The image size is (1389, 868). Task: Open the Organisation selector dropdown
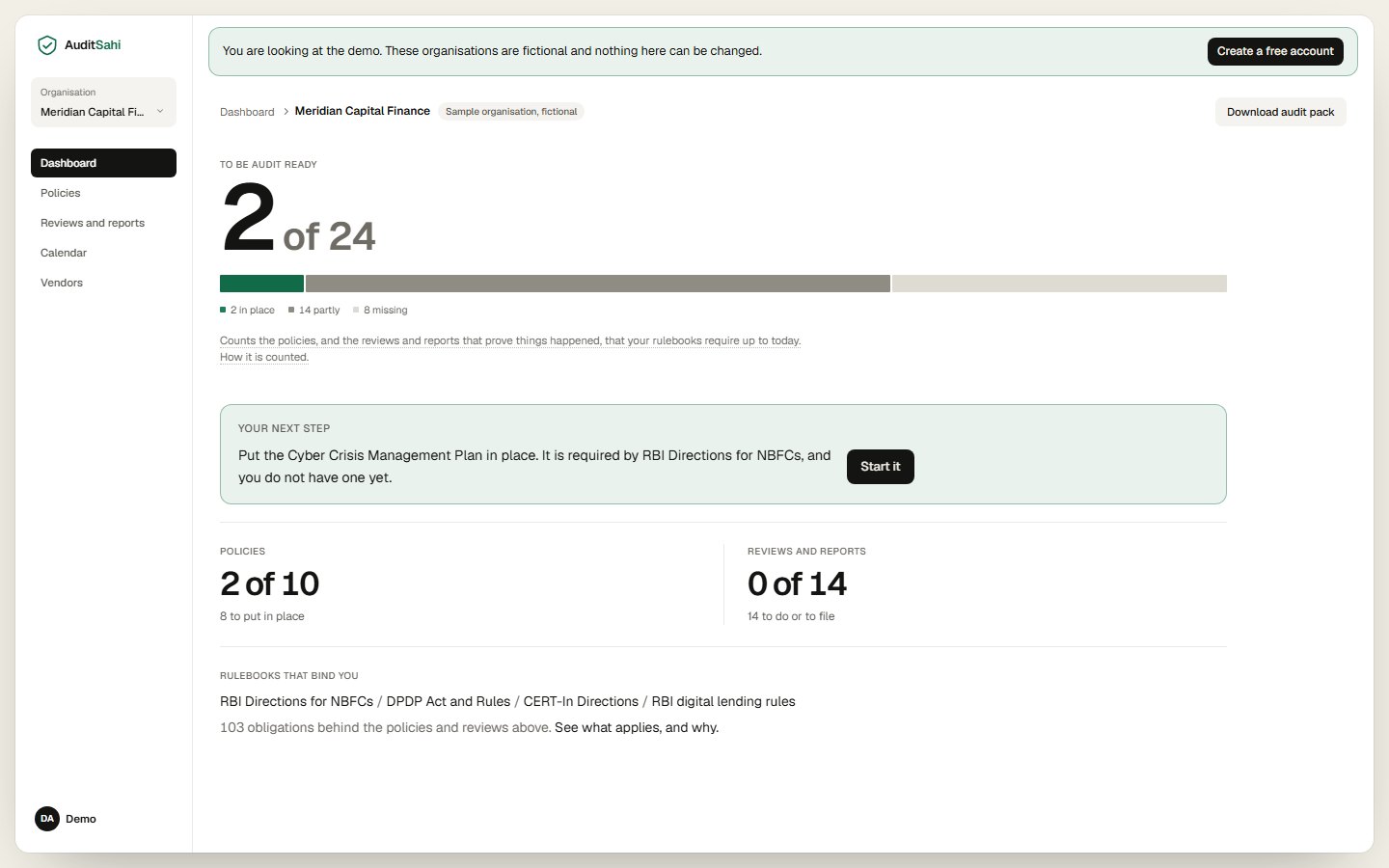pos(103,102)
